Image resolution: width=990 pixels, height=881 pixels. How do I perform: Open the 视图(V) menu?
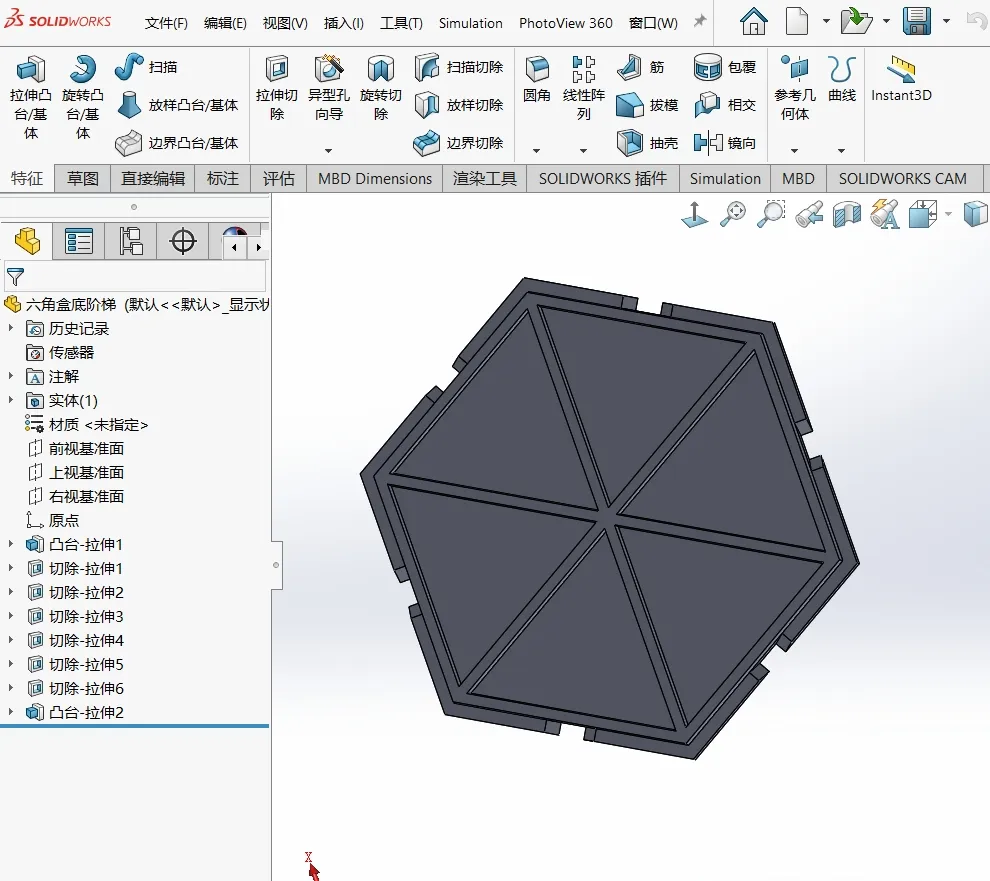(285, 23)
